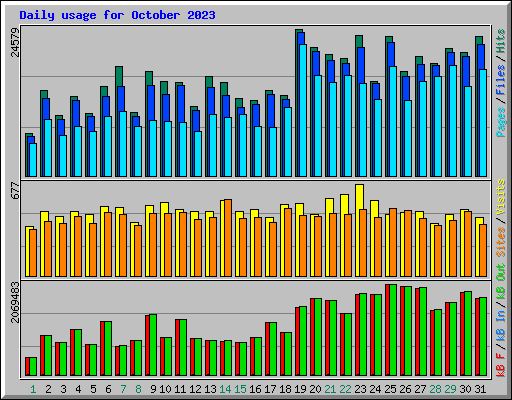Click day 14 on the x-axis
The height and width of the screenshot is (400, 512).
tap(225, 389)
